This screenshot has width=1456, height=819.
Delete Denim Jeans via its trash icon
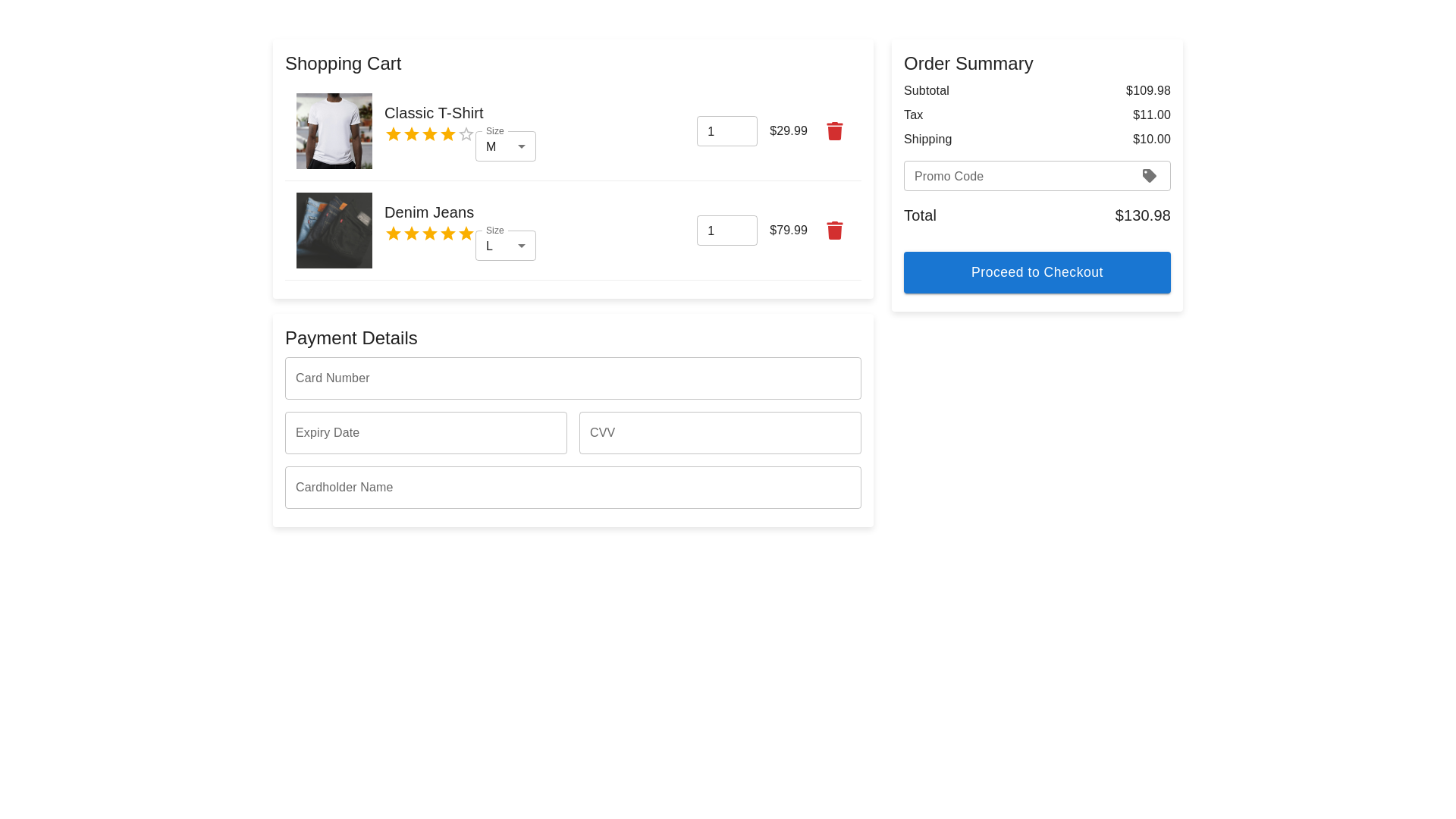pyautogui.click(x=835, y=231)
